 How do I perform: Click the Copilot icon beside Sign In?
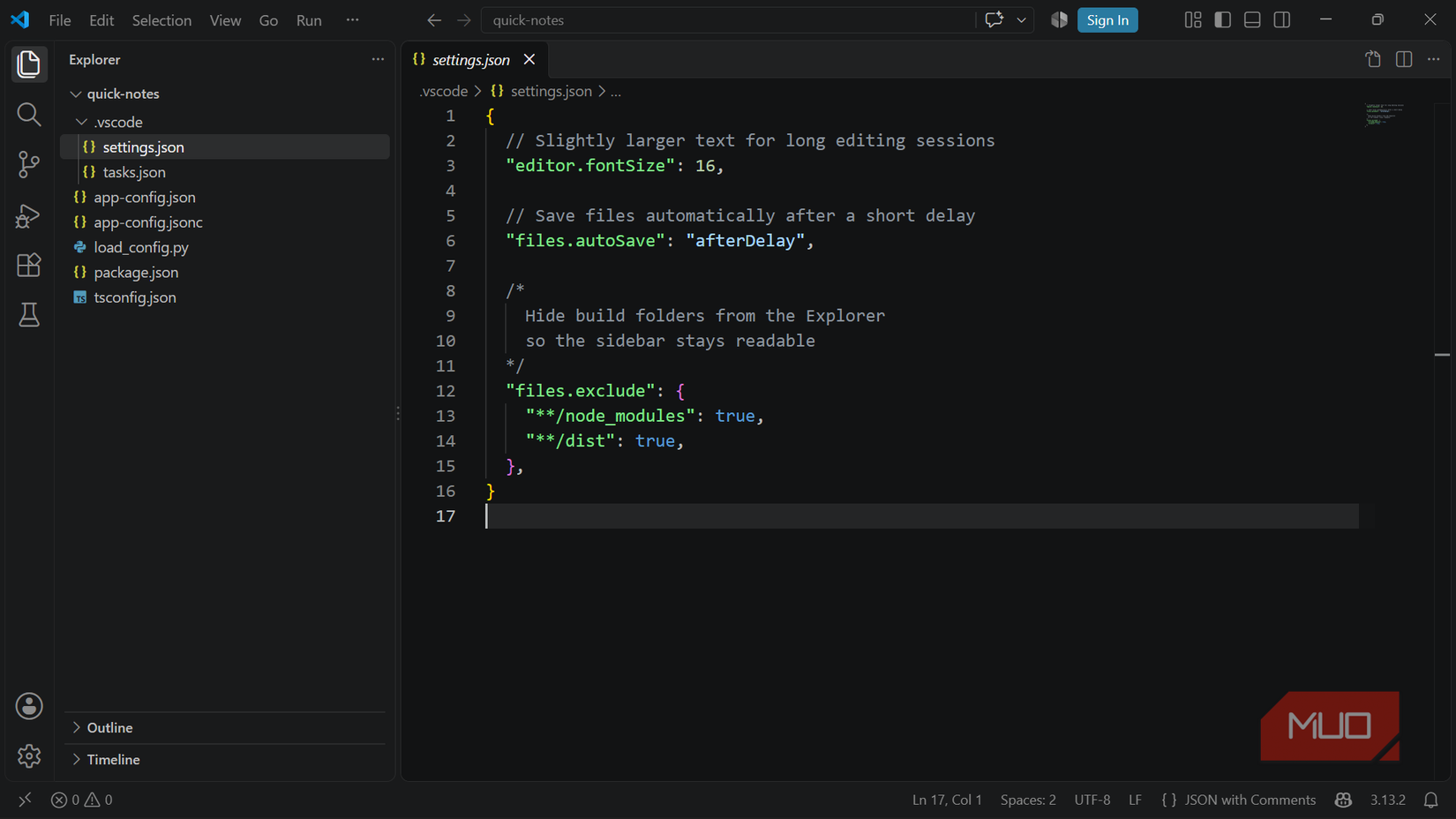pos(1059,19)
